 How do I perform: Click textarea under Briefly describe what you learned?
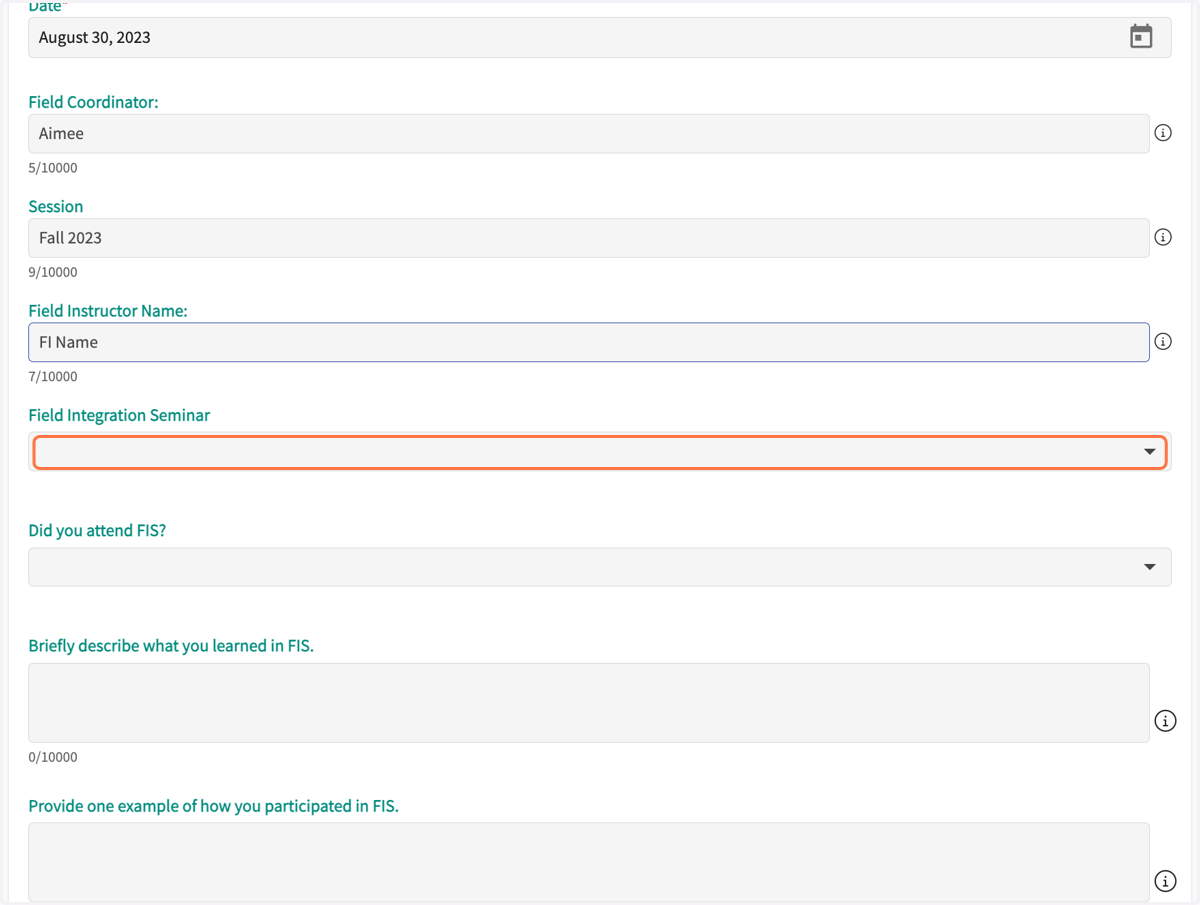(589, 702)
